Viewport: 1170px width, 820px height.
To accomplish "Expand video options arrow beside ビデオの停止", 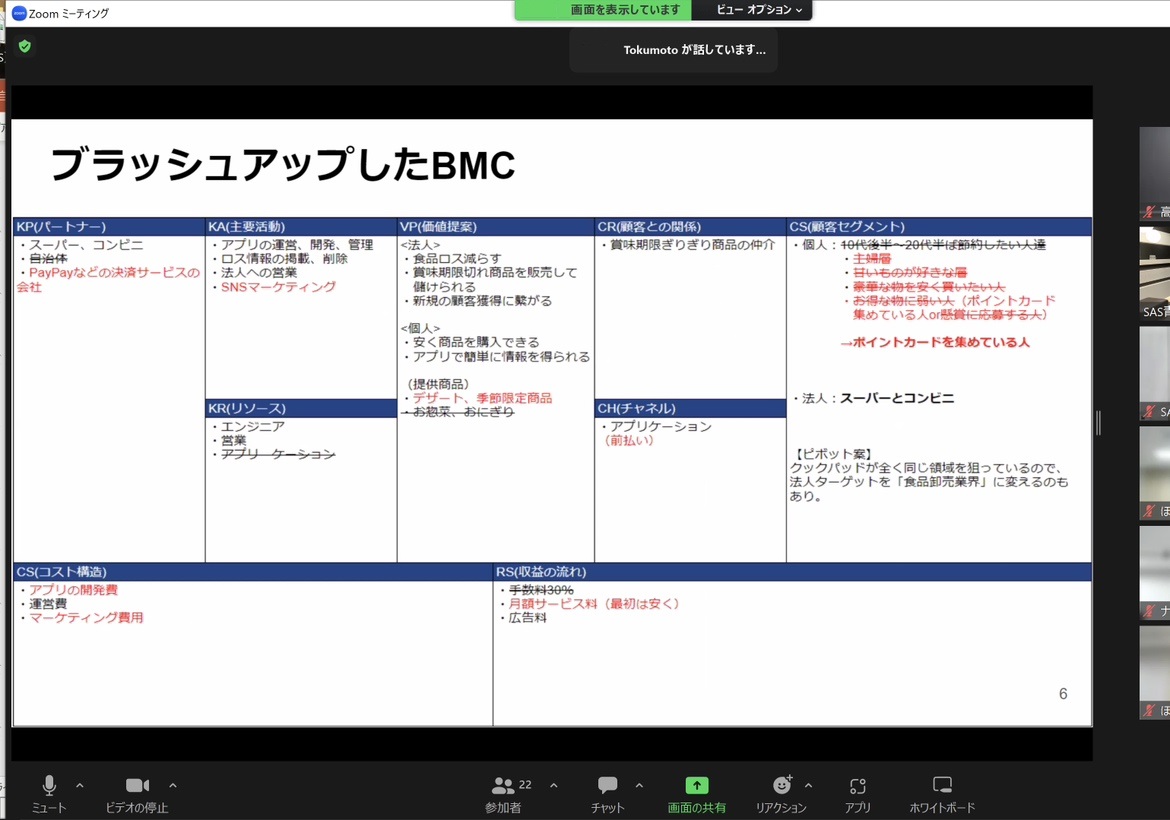I will tap(173, 785).
